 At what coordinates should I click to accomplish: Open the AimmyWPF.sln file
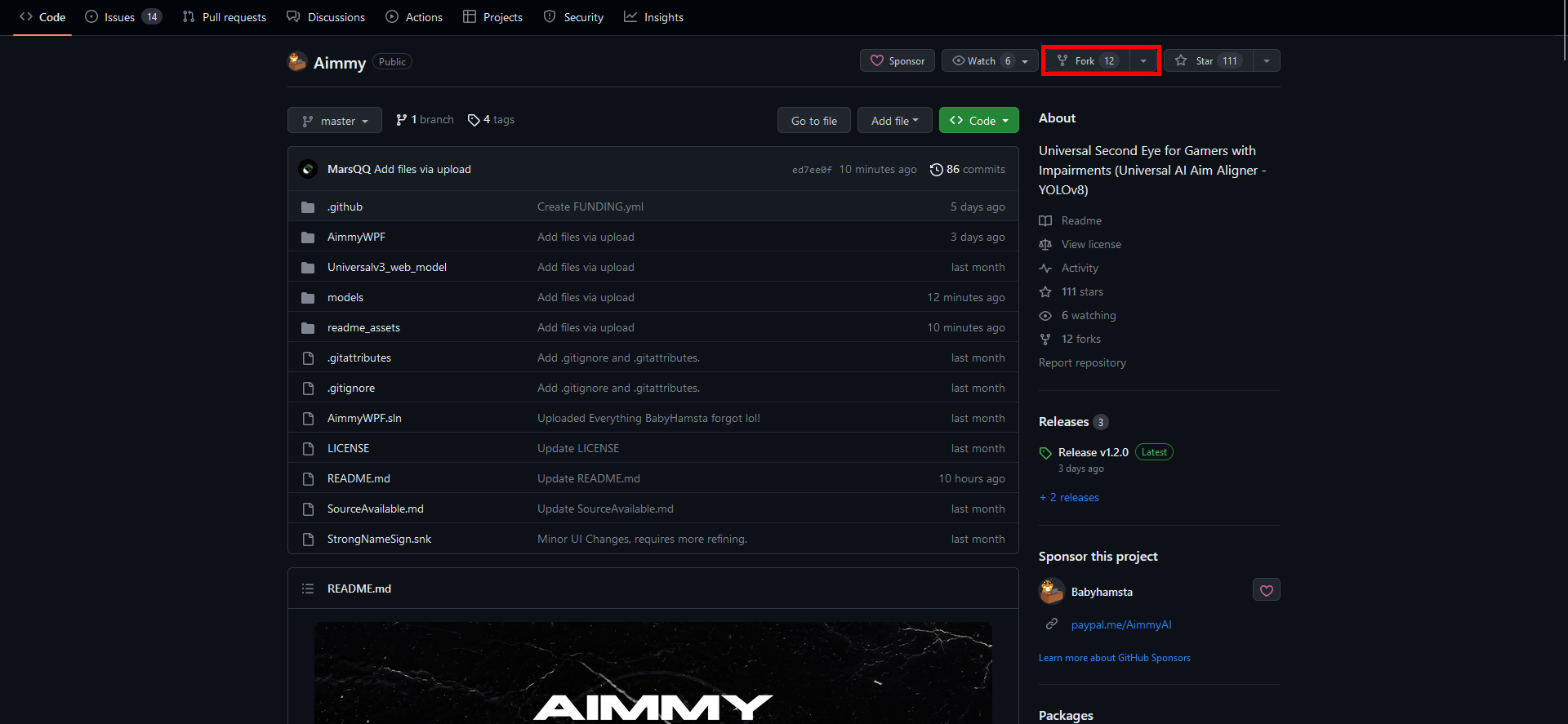click(x=364, y=418)
